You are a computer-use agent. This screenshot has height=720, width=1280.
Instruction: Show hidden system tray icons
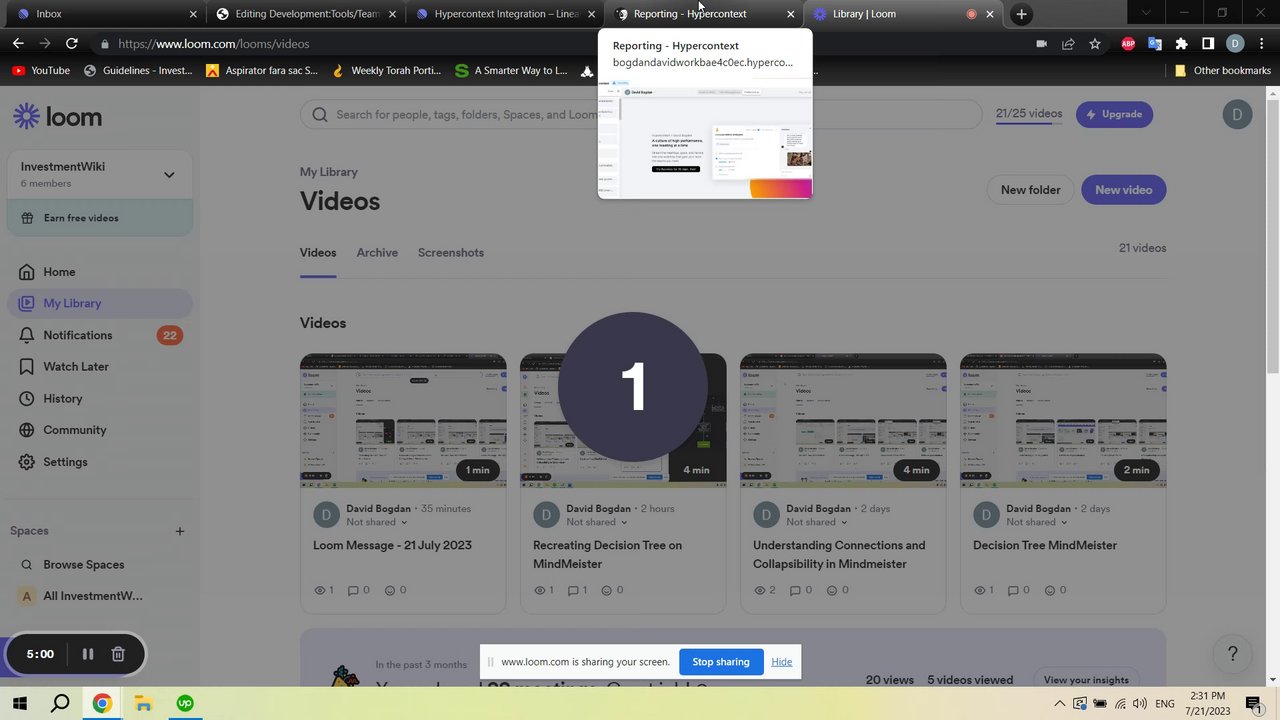pyautogui.click(x=1059, y=704)
